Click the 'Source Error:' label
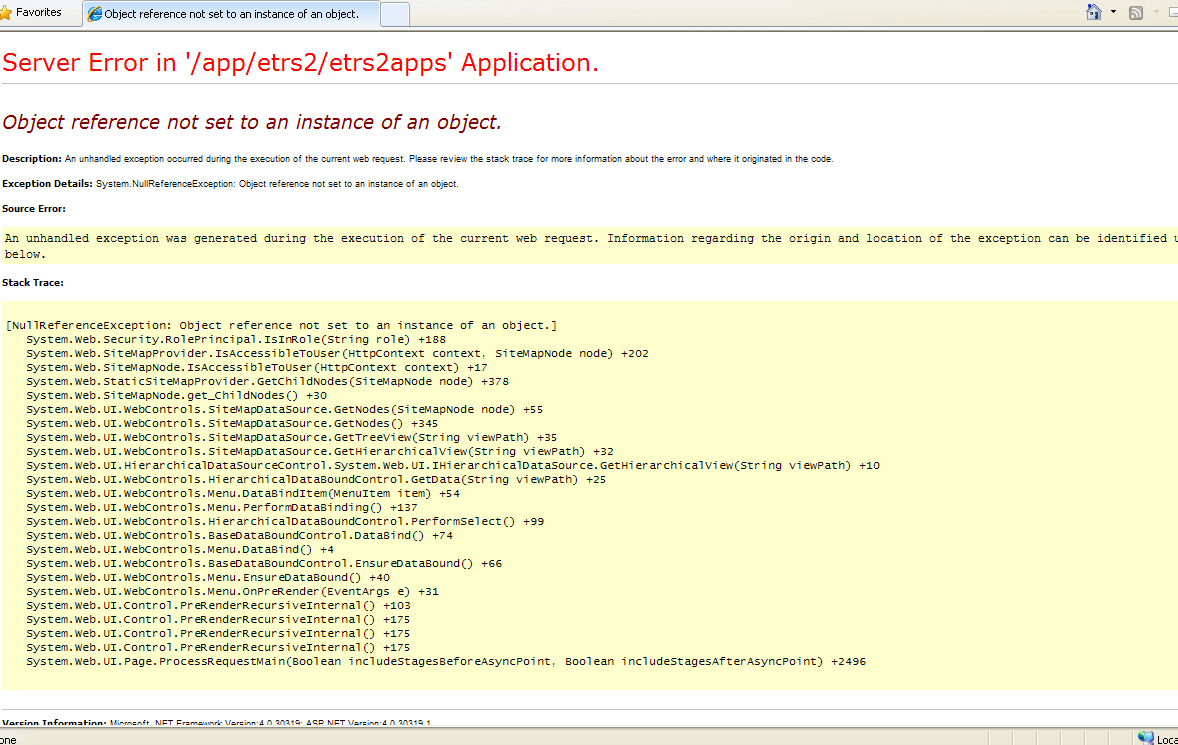1178x745 pixels. [x=34, y=209]
